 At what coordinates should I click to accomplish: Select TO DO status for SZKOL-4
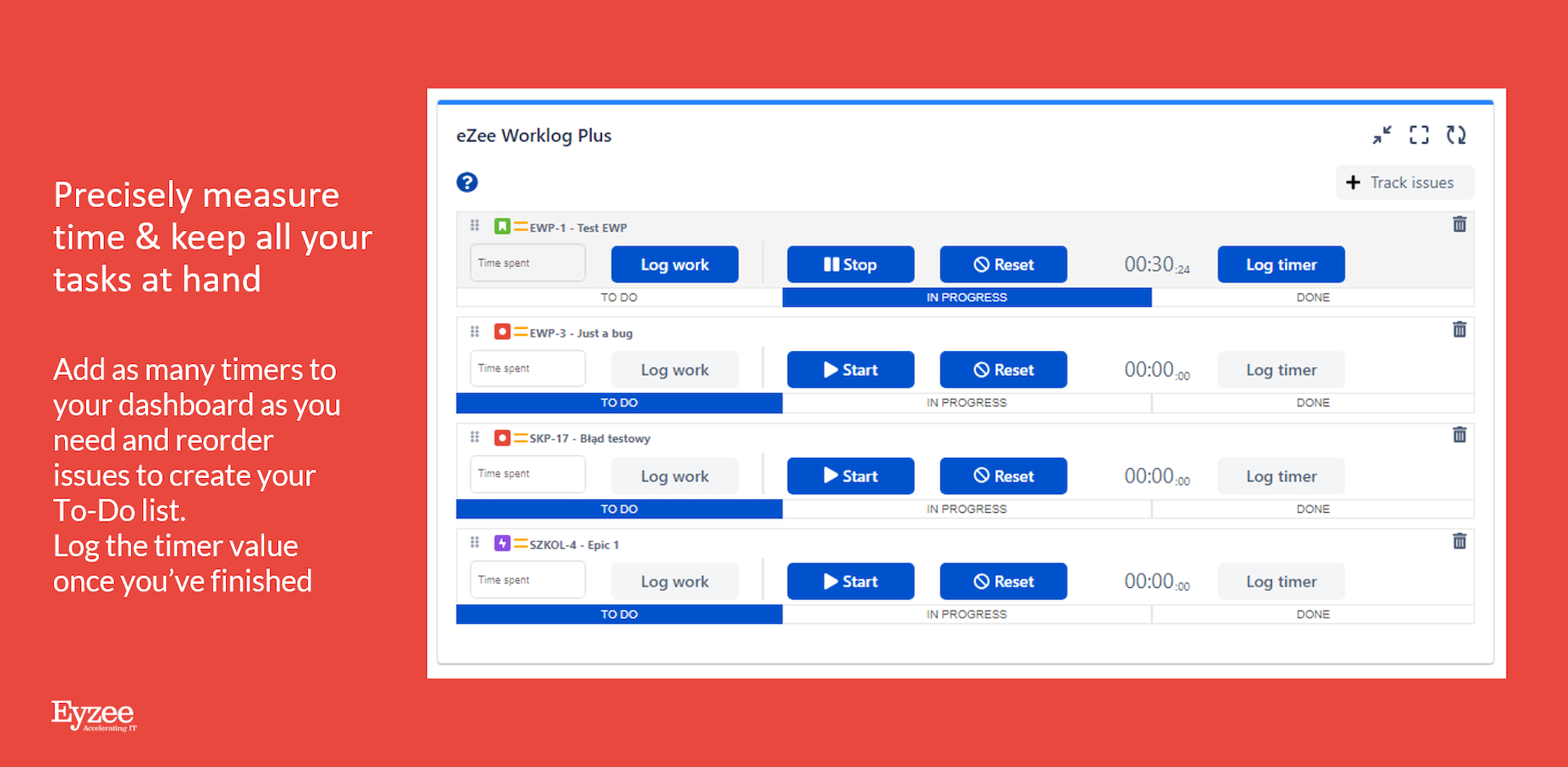(x=619, y=614)
